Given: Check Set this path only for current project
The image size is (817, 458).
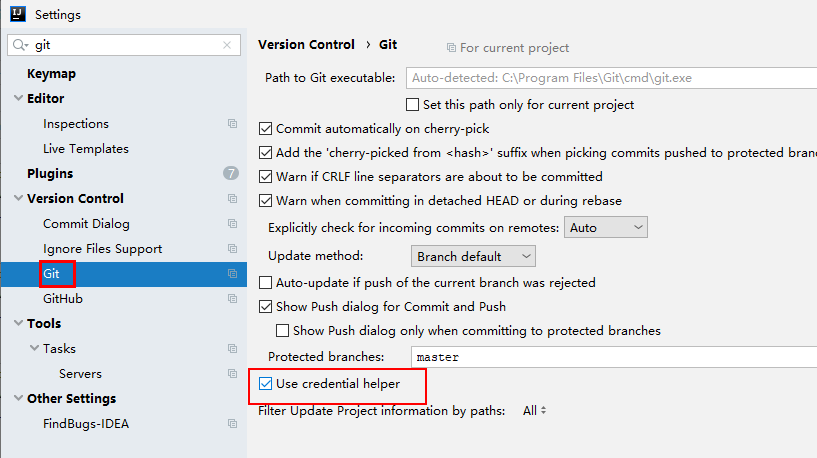Looking at the screenshot, I should coord(412,105).
